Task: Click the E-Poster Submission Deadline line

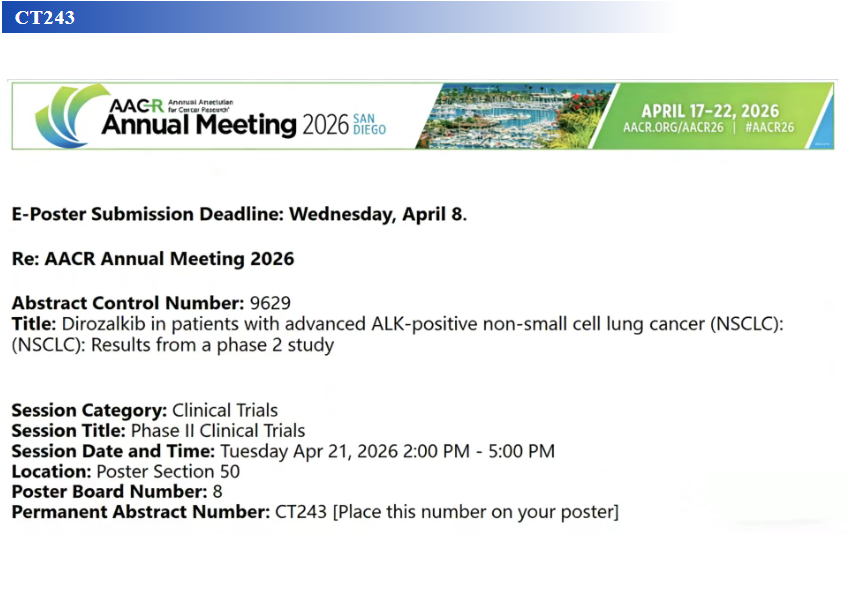Action: click(239, 214)
